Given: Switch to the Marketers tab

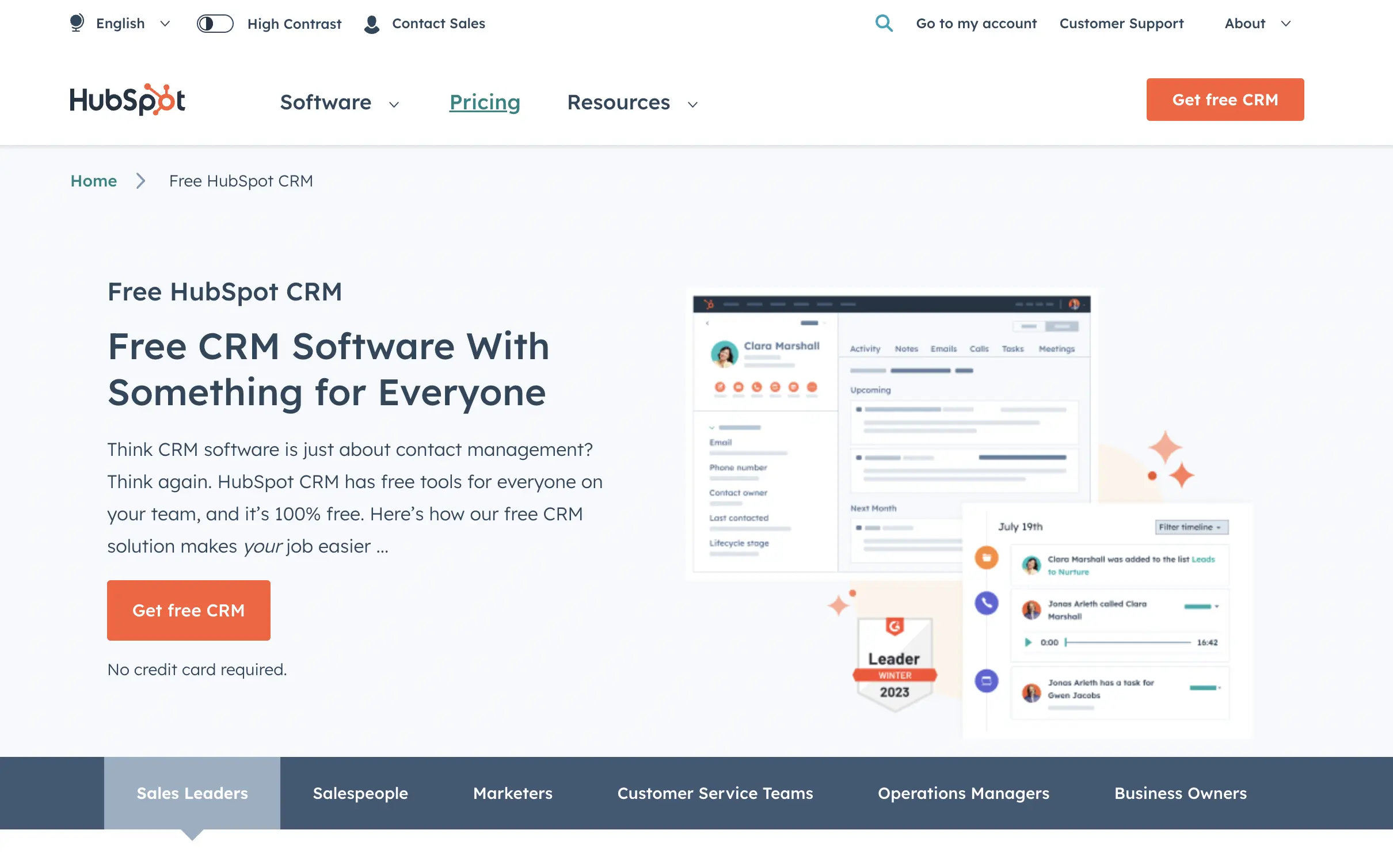Looking at the screenshot, I should point(513,793).
